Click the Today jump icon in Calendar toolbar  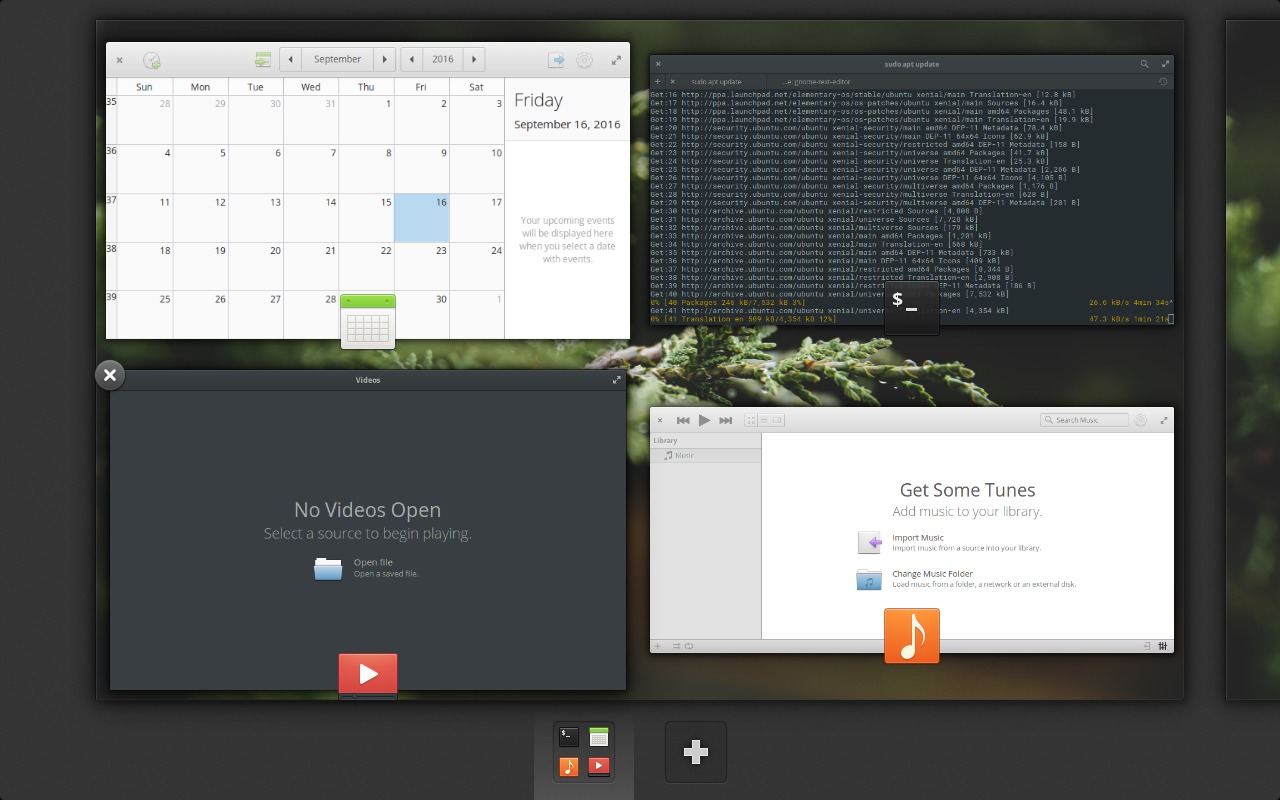pyautogui.click(x=263, y=59)
